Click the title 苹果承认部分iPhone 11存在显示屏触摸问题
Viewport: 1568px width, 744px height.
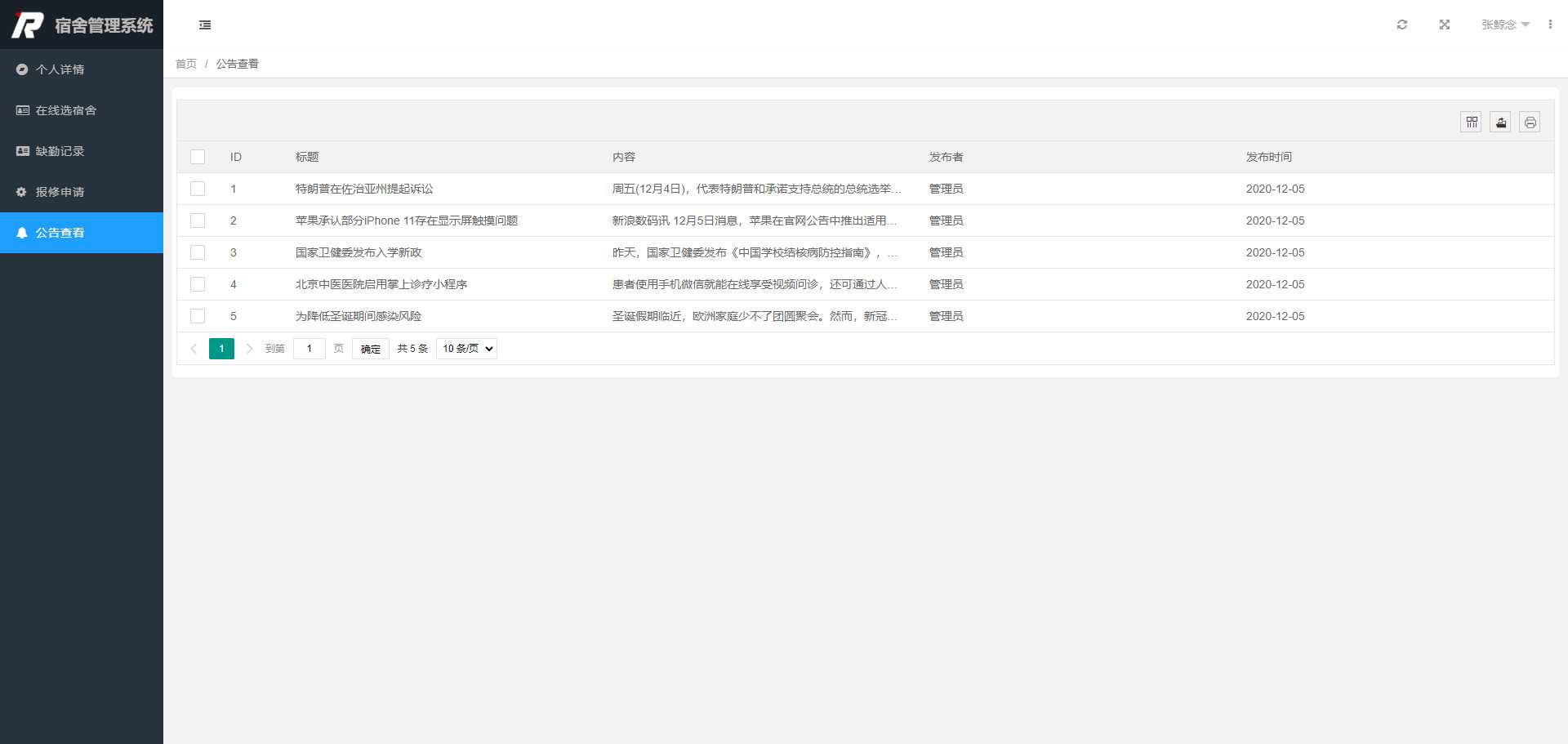[407, 221]
